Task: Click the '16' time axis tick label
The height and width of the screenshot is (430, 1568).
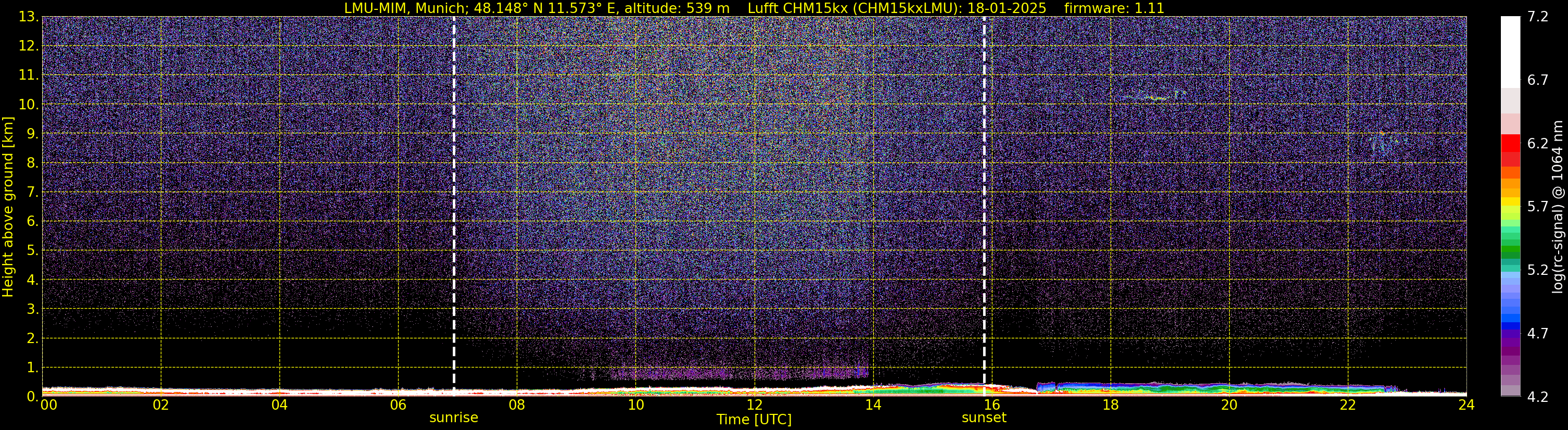Action: pyautogui.click(x=991, y=405)
